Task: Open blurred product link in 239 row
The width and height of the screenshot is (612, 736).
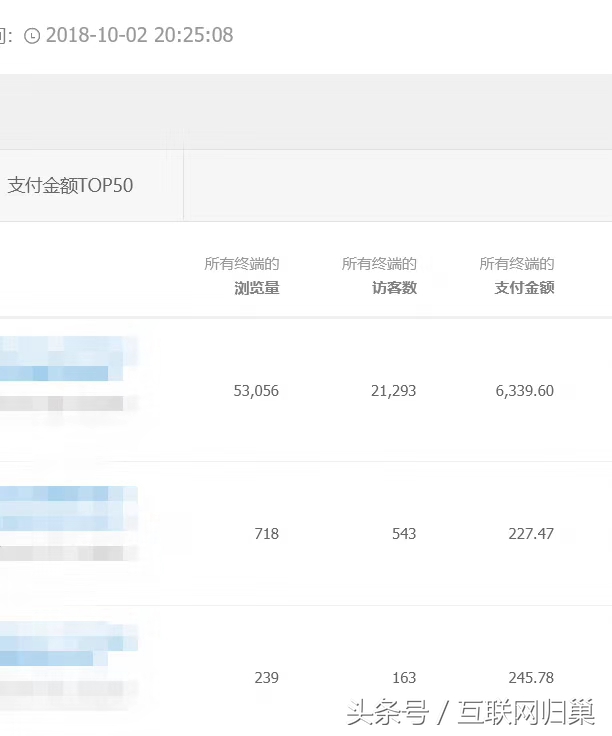Action: coord(68,644)
